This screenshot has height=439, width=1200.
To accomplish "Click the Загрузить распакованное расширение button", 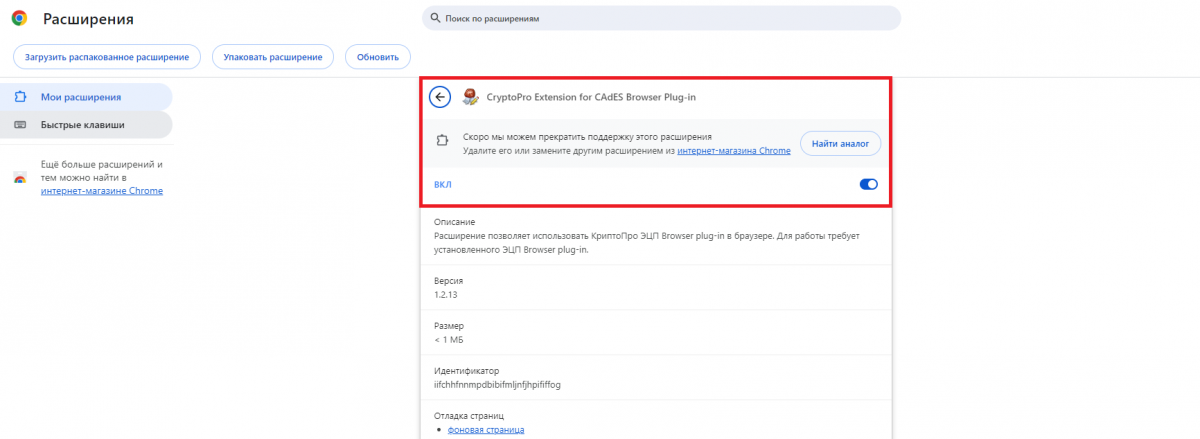I will click(107, 57).
